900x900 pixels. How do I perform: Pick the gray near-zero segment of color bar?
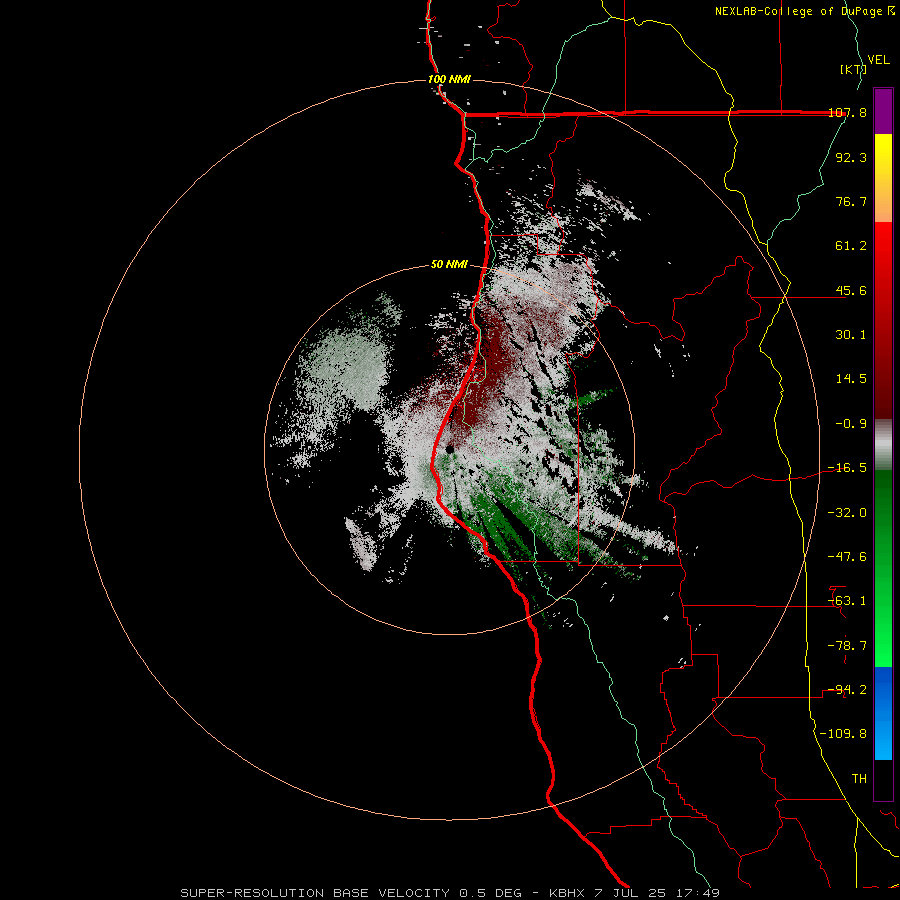pyautogui.click(x=883, y=445)
